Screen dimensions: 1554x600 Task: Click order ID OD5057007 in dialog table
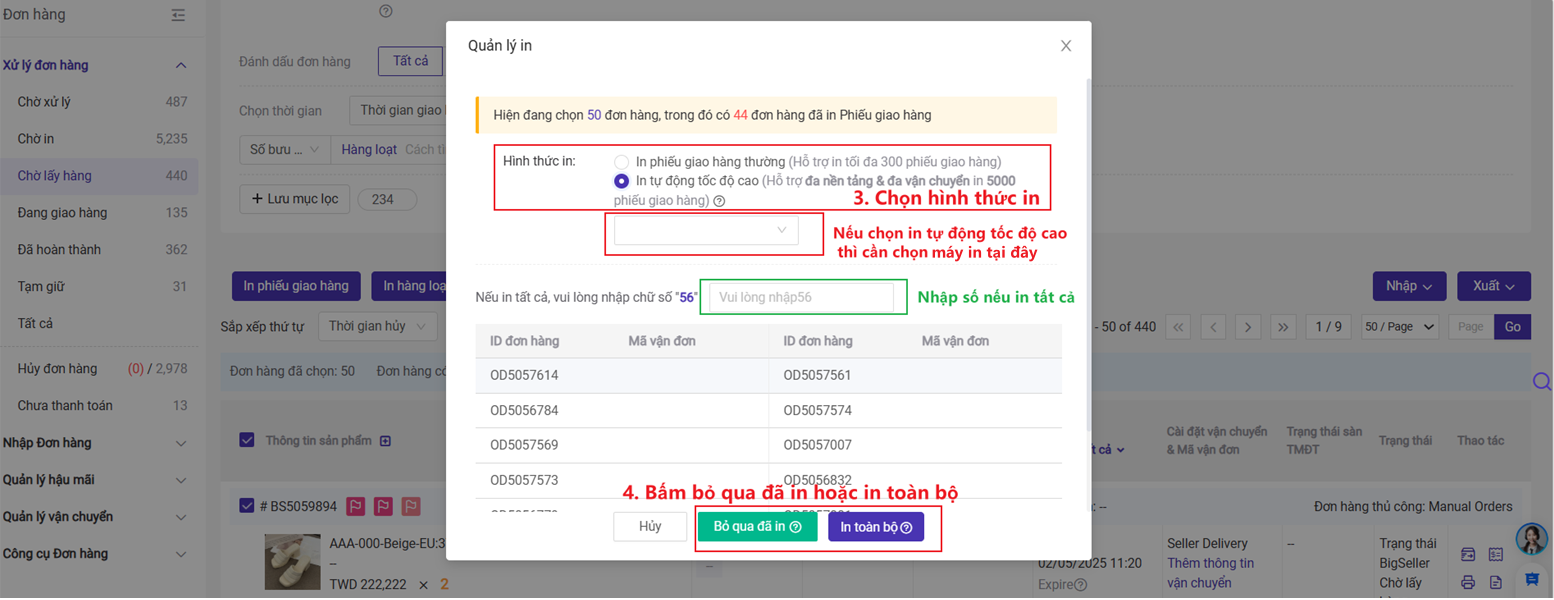click(818, 445)
